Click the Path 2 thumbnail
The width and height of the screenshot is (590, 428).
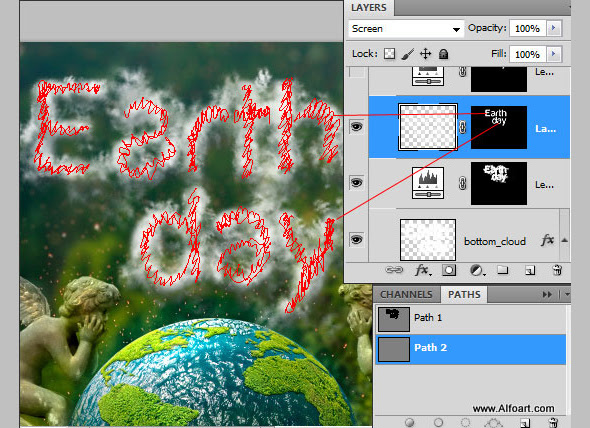(x=394, y=349)
